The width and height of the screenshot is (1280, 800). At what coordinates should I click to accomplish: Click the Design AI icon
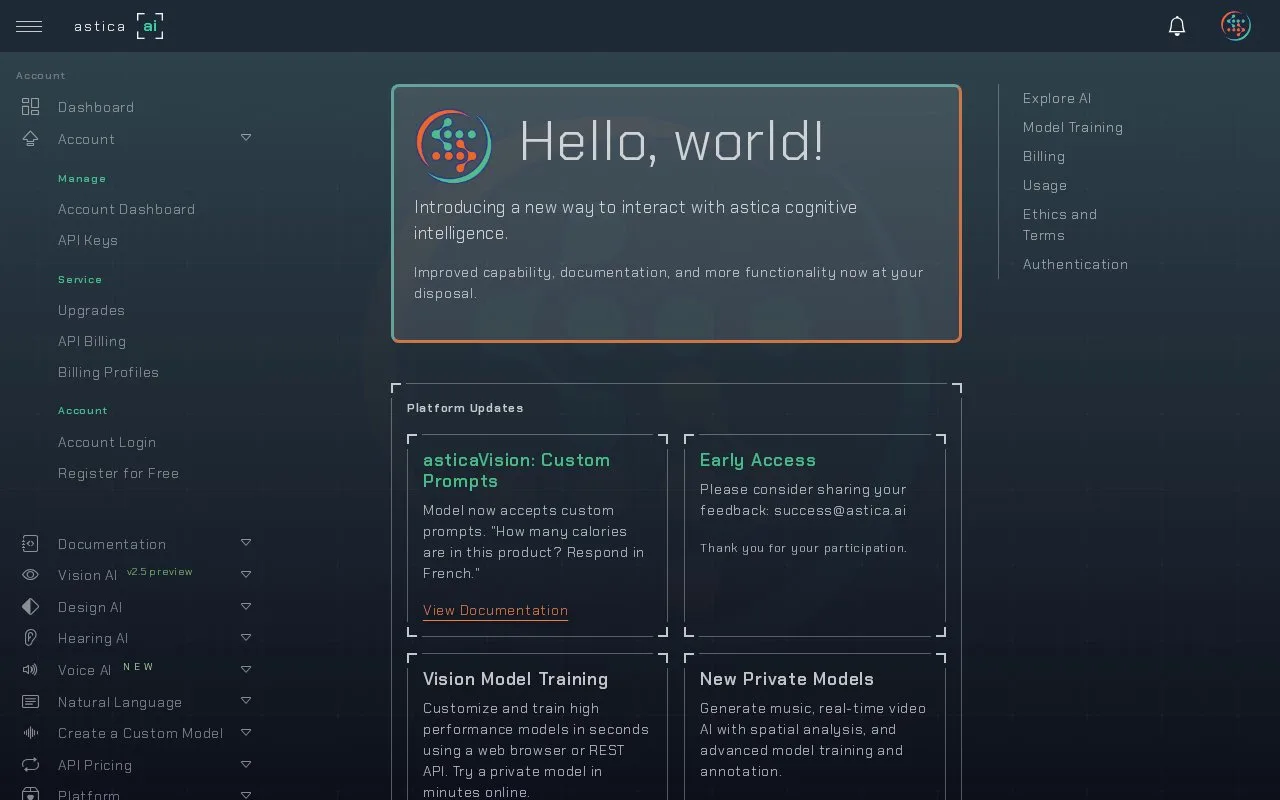click(x=30, y=607)
